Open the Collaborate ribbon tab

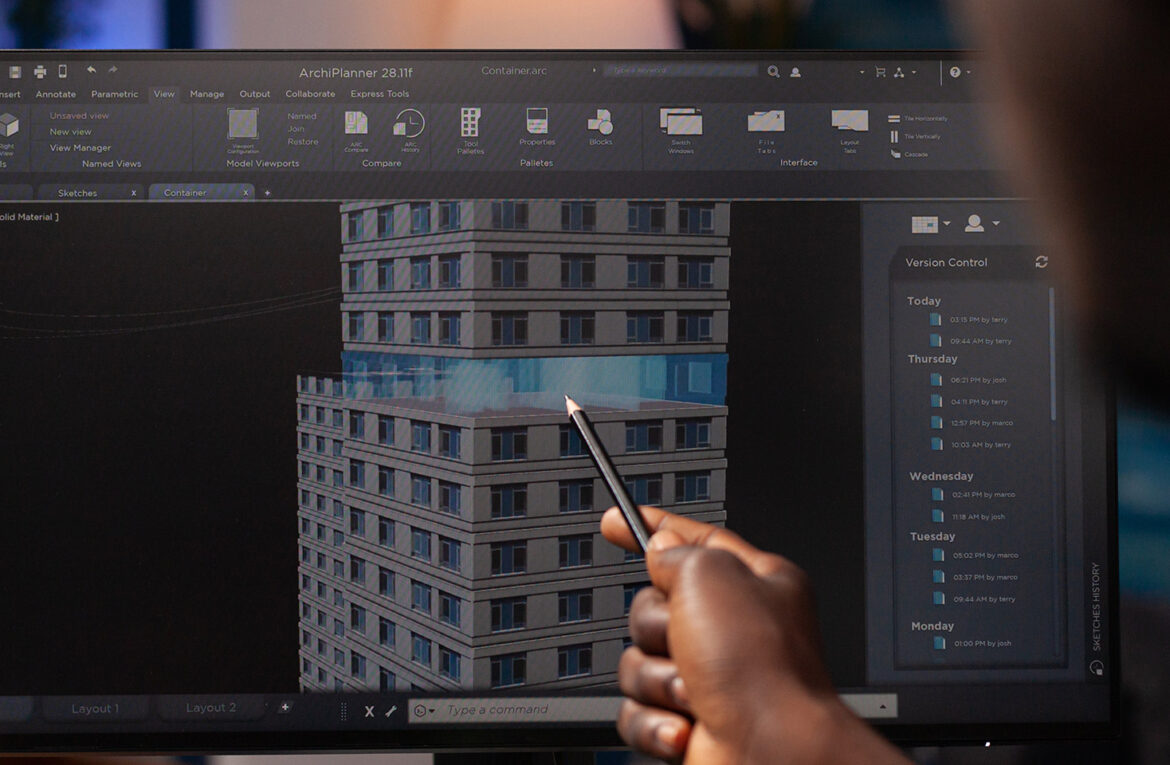[x=310, y=94]
